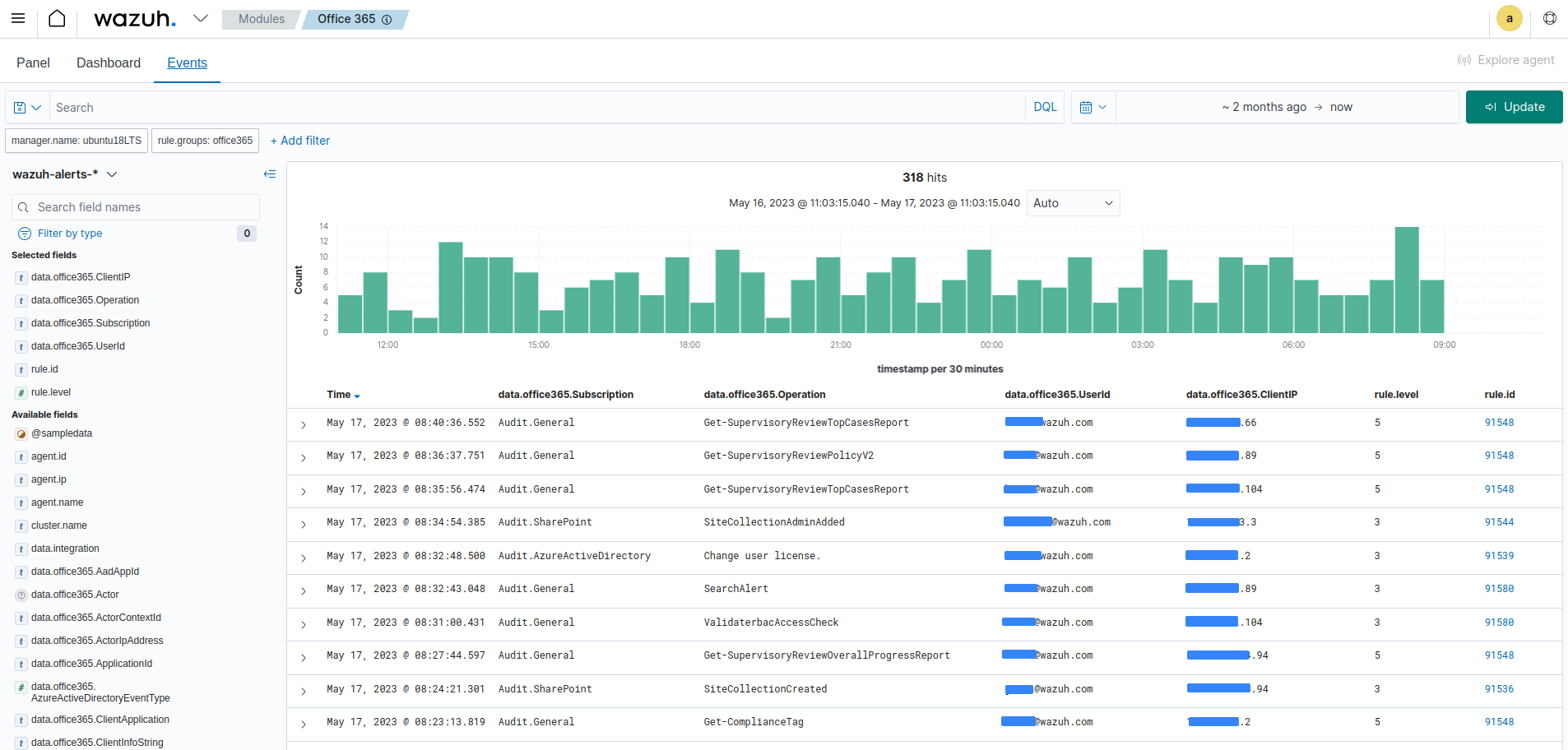Viewport: 1568px width, 750px height.
Task: Select the data.office365.ClientIP selected field
Action: click(x=81, y=277)
